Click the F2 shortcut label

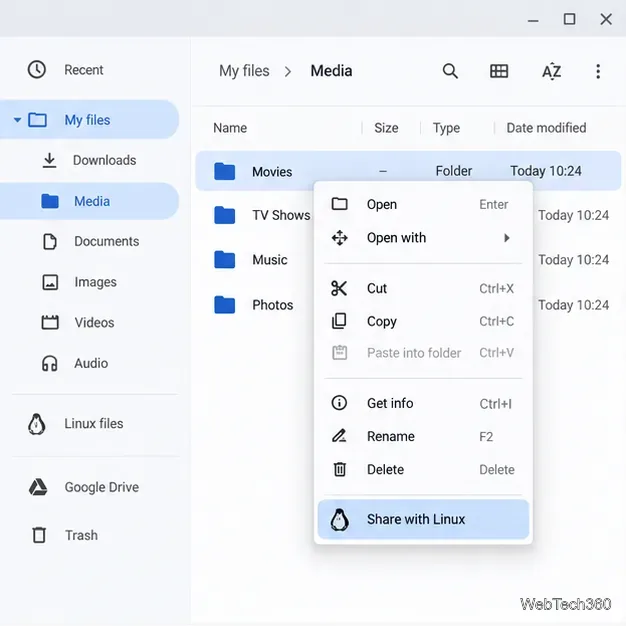point(486,437)
